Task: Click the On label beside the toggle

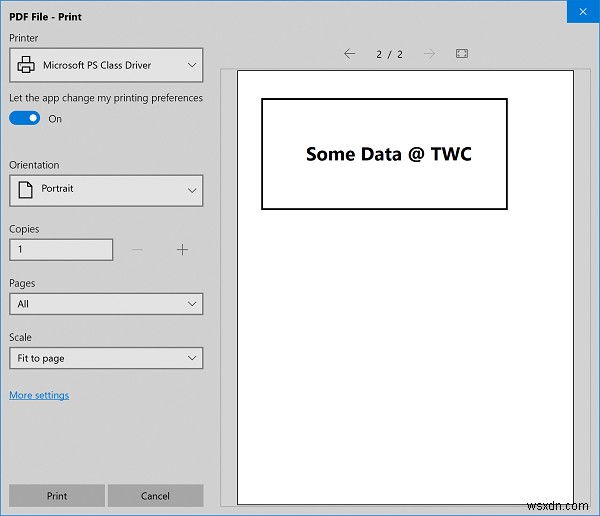Action: [55, 119]
